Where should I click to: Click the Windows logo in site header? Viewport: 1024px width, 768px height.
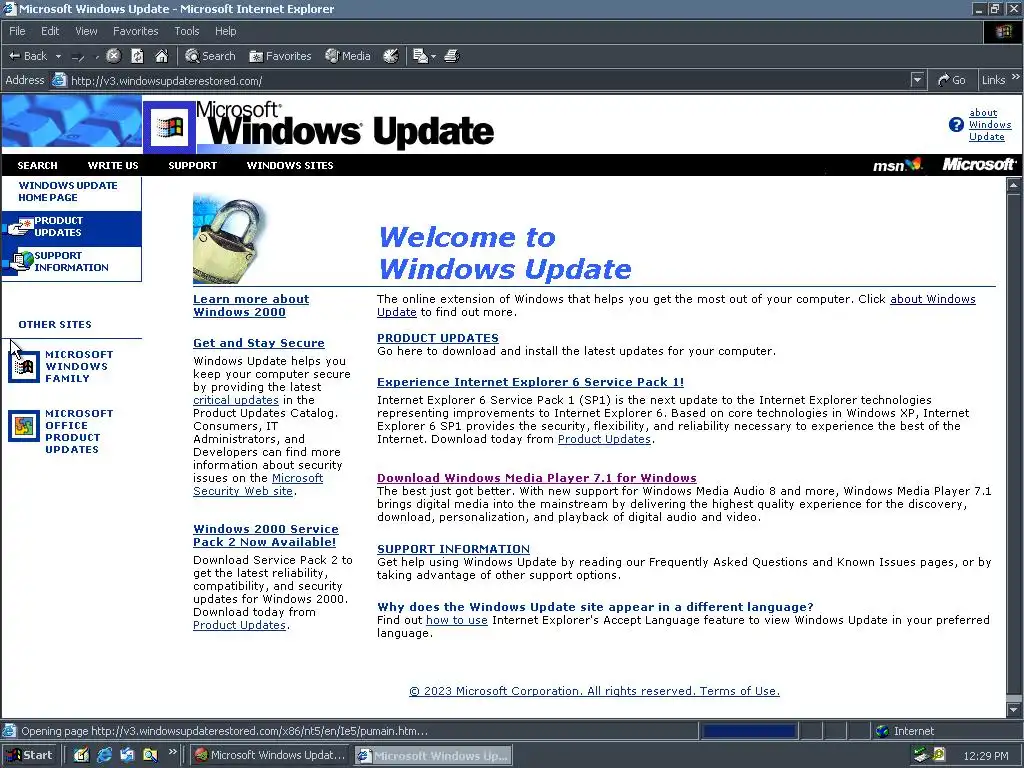tap(169, 126)
